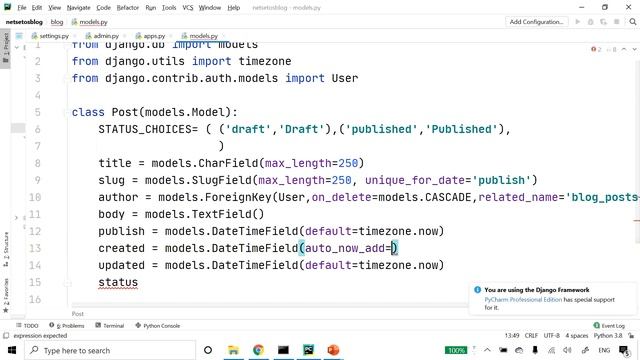Collapse the import block fold arrow
The image size is (640, 360).
coord(17,48)
